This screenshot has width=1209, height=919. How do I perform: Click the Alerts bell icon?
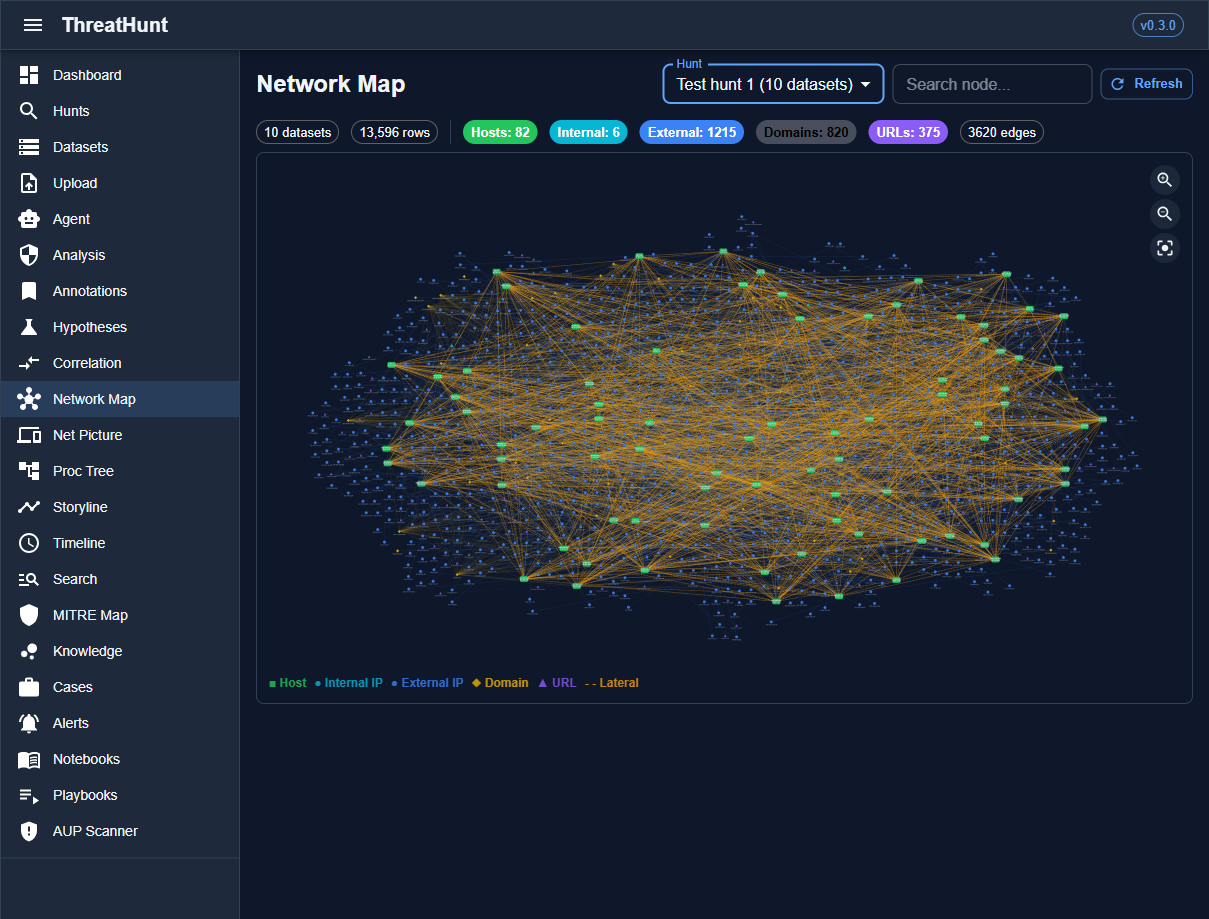click(x=29, y=723)
